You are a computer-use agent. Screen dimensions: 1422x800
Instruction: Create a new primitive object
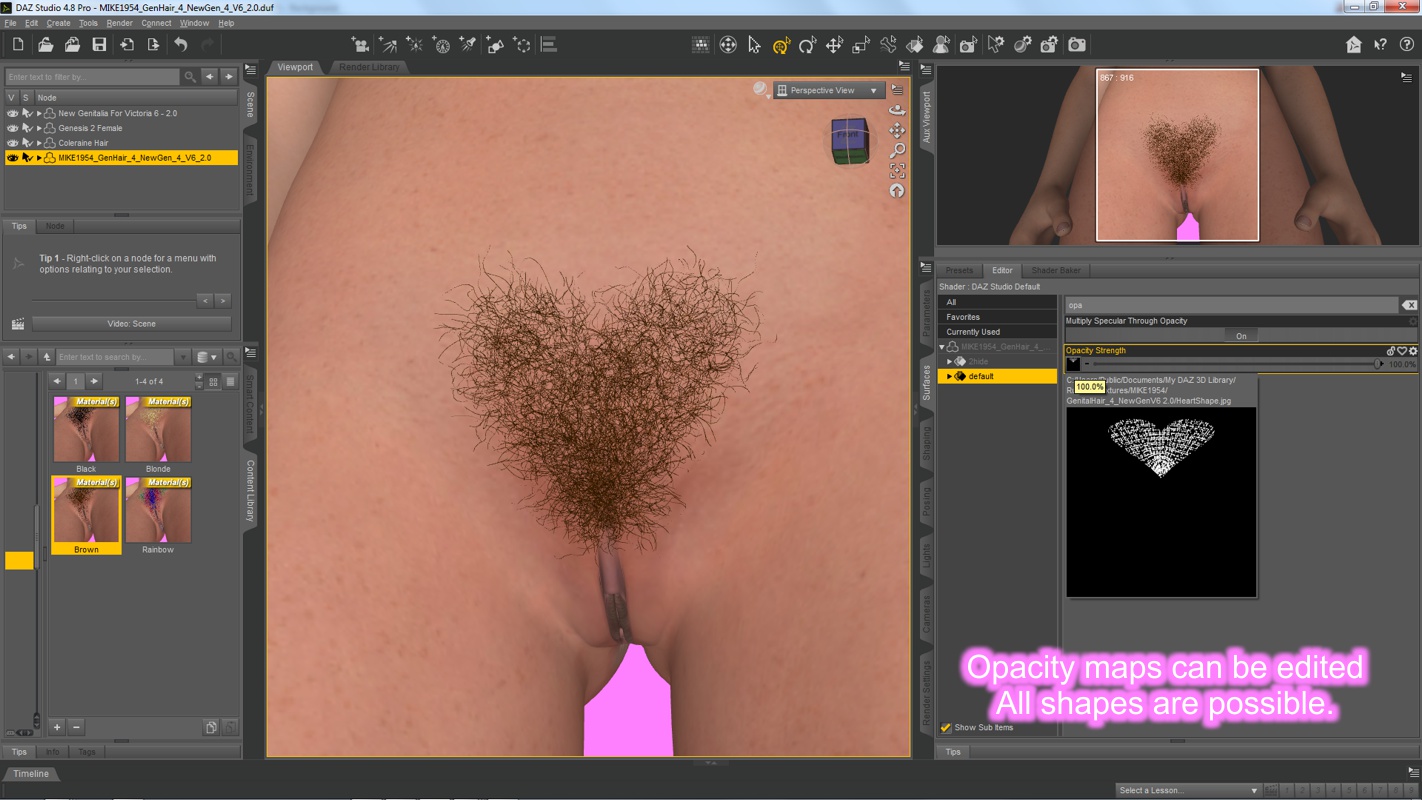495,45
